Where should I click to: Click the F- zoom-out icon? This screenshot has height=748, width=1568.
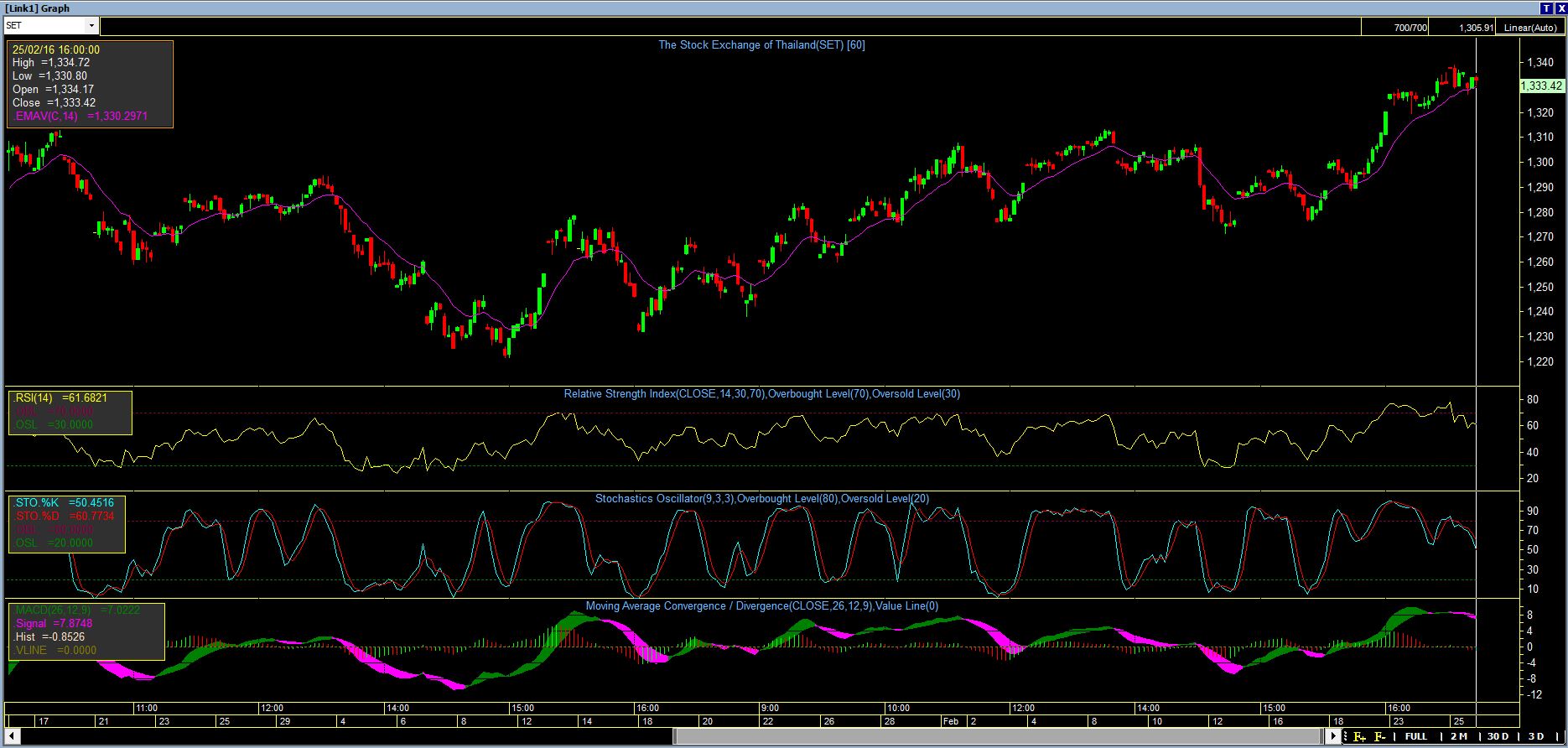click(x=1379, y=737)
